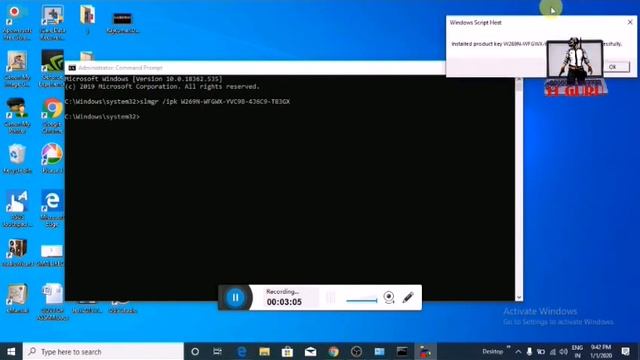Open Task View on the taskbar

(218, 351)
